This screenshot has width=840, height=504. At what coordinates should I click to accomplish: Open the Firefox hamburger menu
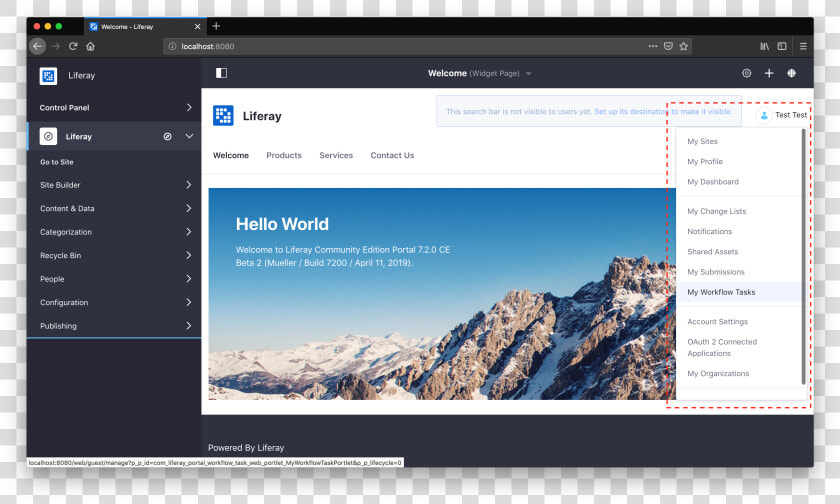803,46
